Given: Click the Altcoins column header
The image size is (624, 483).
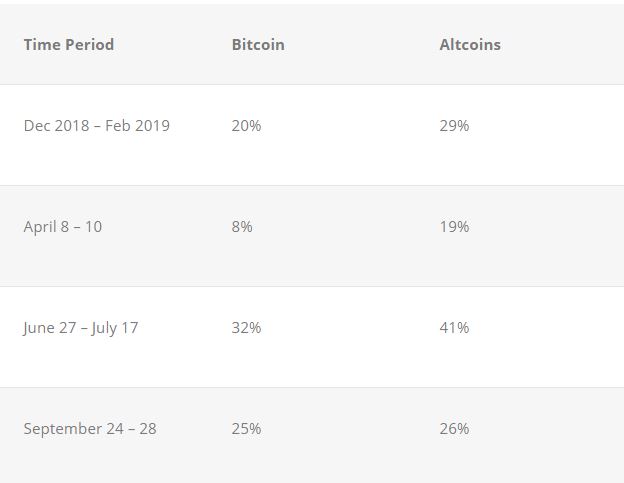Looking at the screenshot, I should 470,45.
